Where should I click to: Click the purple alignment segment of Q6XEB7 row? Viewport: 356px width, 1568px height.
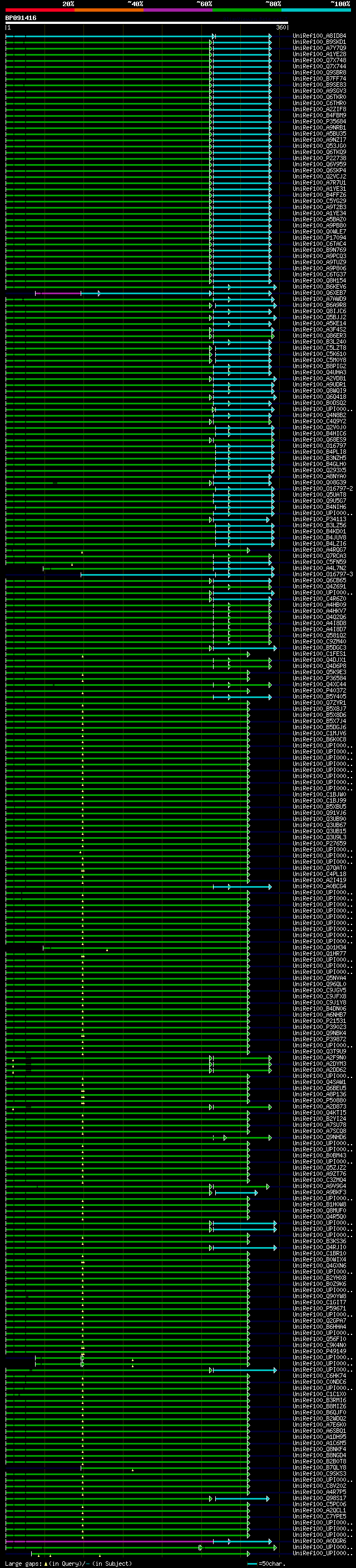[58, 293]
